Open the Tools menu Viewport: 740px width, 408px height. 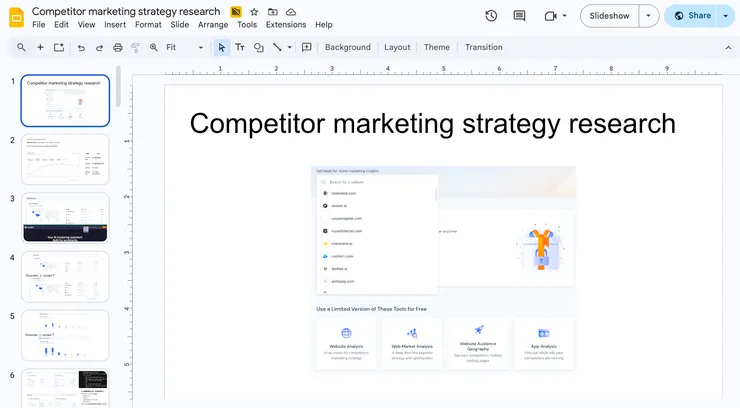tap(247, 25)
